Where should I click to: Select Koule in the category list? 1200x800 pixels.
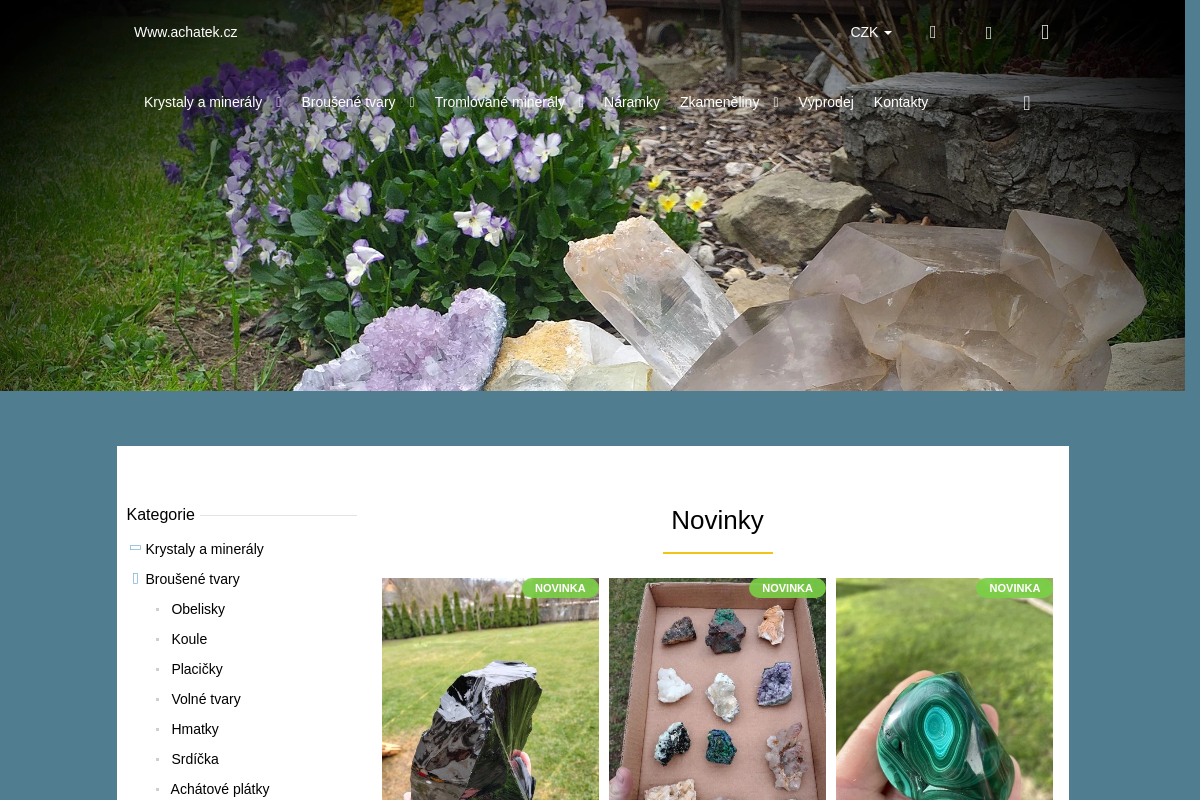click(189, 639)
